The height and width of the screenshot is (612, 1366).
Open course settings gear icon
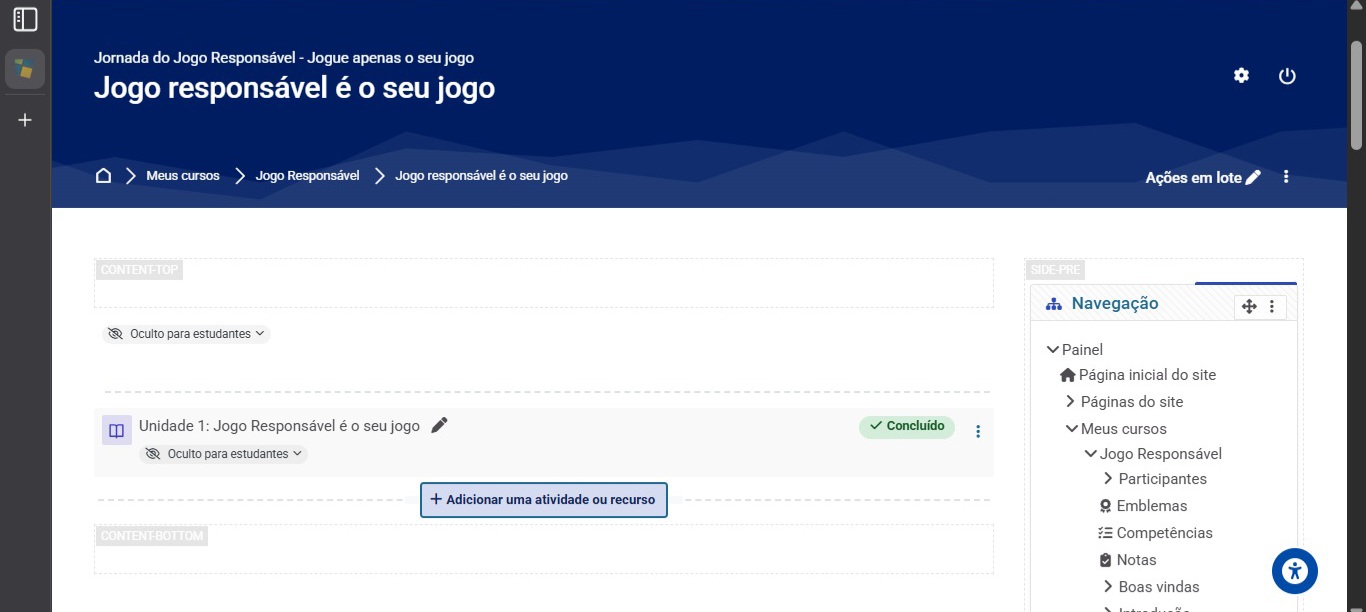[1241, 76]
